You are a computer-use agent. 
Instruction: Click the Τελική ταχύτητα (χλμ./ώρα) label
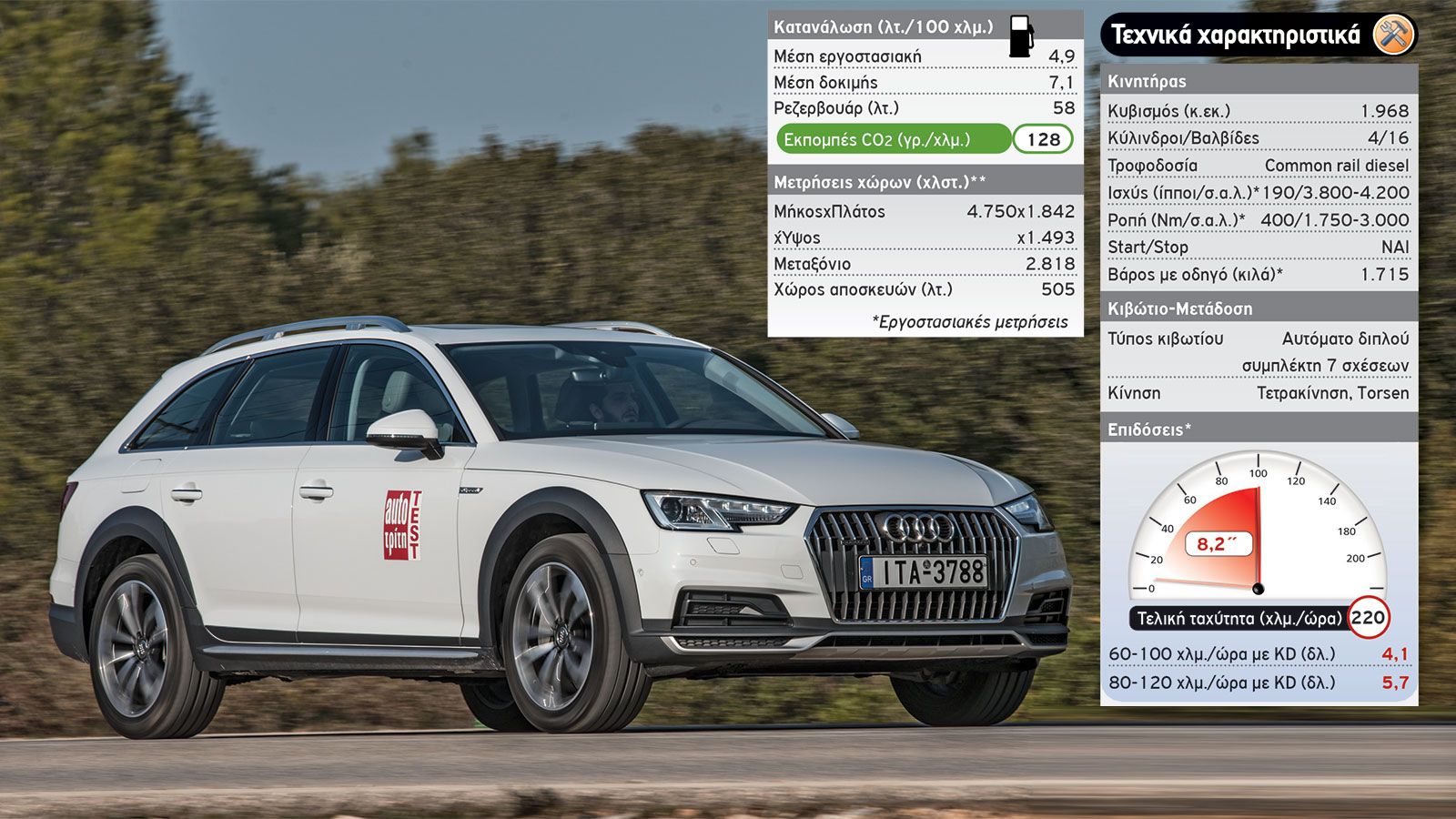pyautogui.click(x=1239, y=619)
